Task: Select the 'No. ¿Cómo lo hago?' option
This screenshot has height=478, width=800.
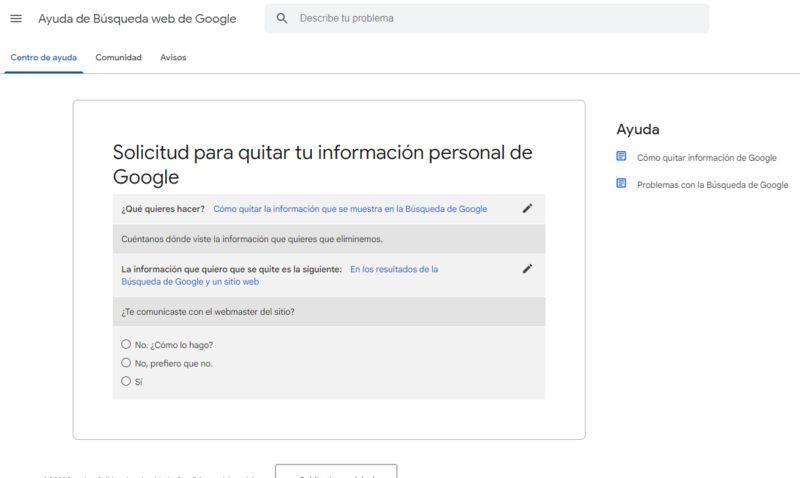Action: point(126,344)
